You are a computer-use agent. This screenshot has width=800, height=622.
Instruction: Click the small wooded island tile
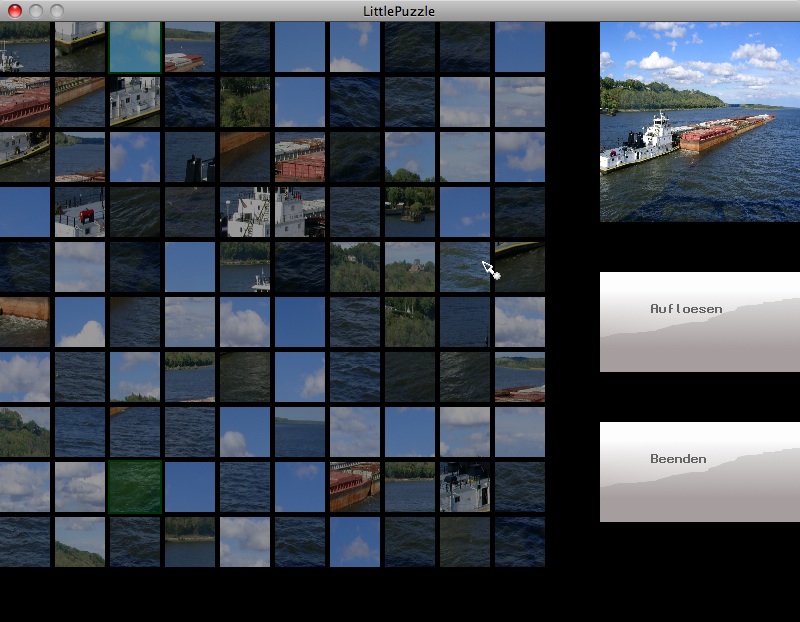[x=410, y=212]
